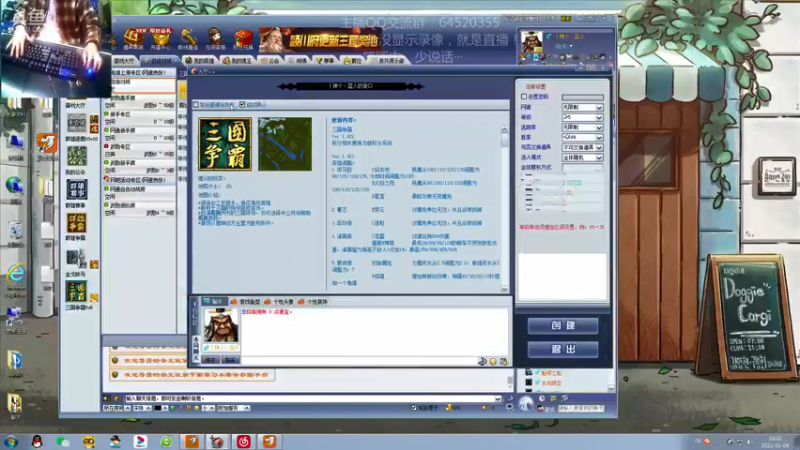Open the network speed dropdown
The image size is (800, 450).
(582, 107)
